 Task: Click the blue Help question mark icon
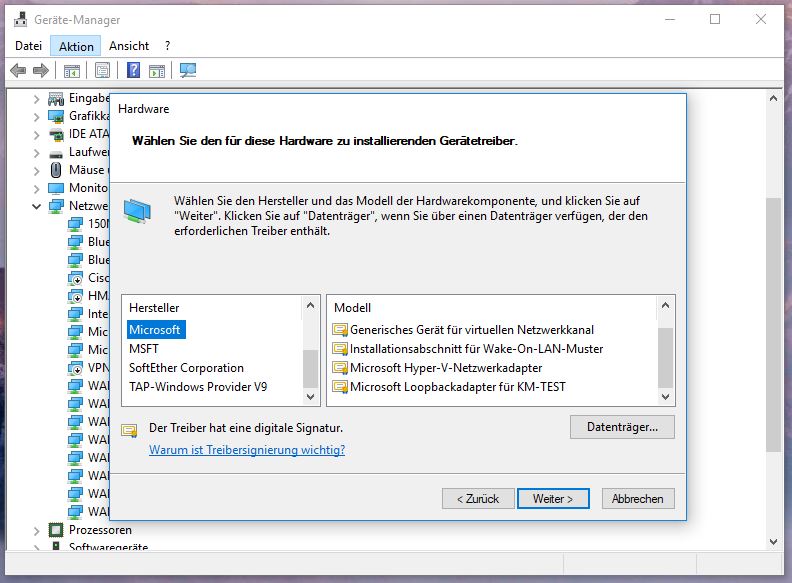[x=133, y=70]
